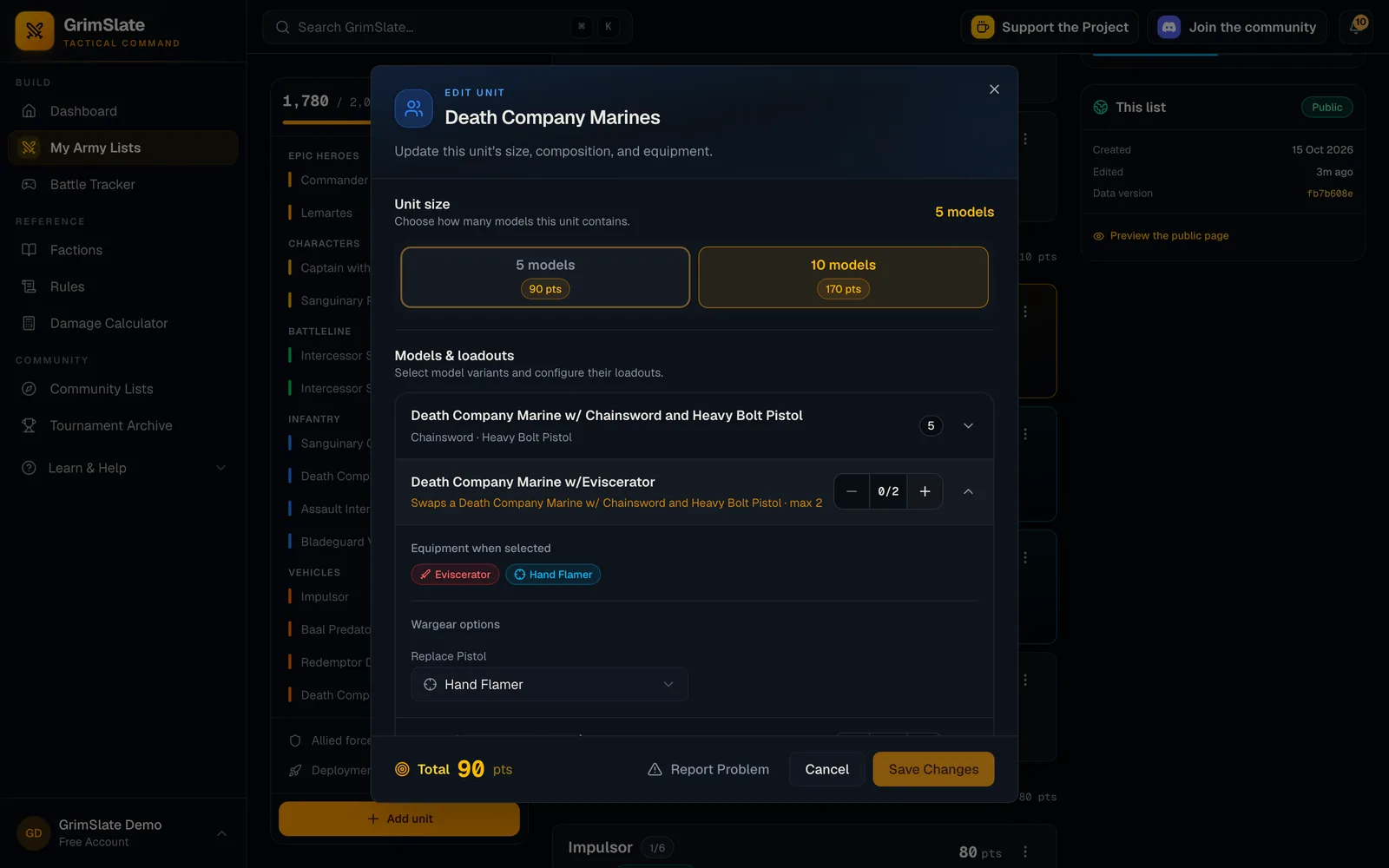Click the Support the Project button

click(1050, 27)
